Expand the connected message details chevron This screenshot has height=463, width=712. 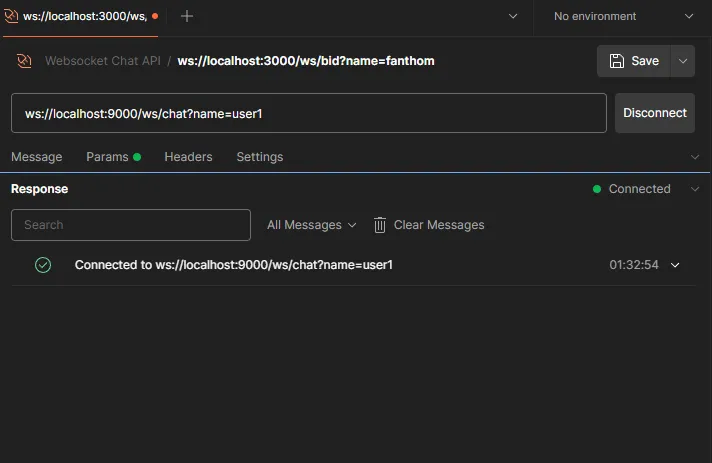[675, 265]
